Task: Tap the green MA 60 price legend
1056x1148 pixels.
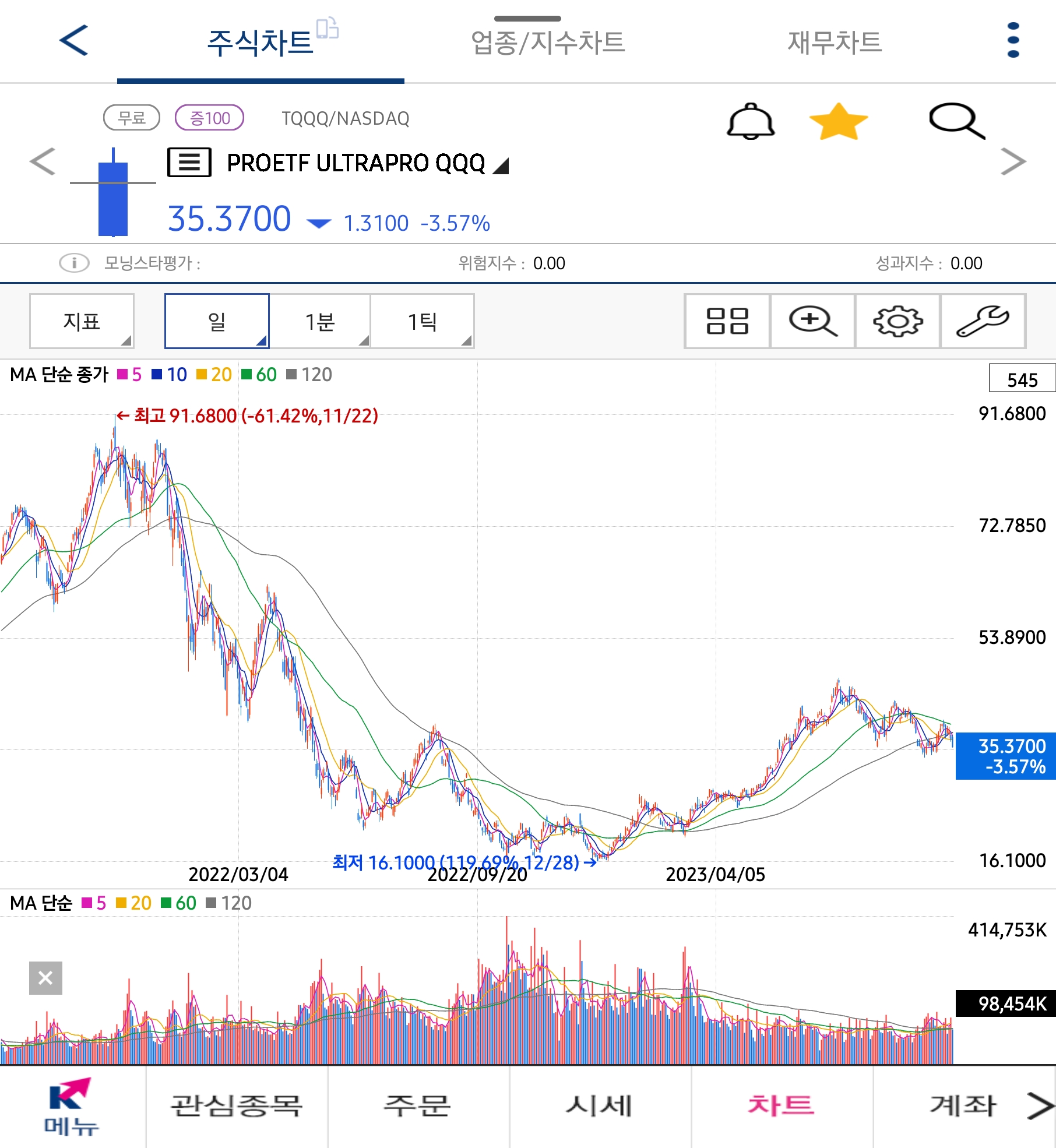Action: [259, 374]
